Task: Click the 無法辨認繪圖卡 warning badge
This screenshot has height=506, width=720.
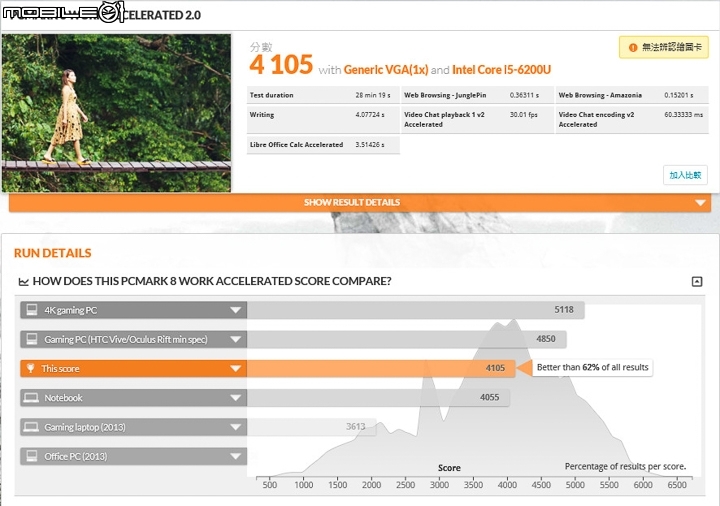Action: pyautogui.click(x=664, y=47)
